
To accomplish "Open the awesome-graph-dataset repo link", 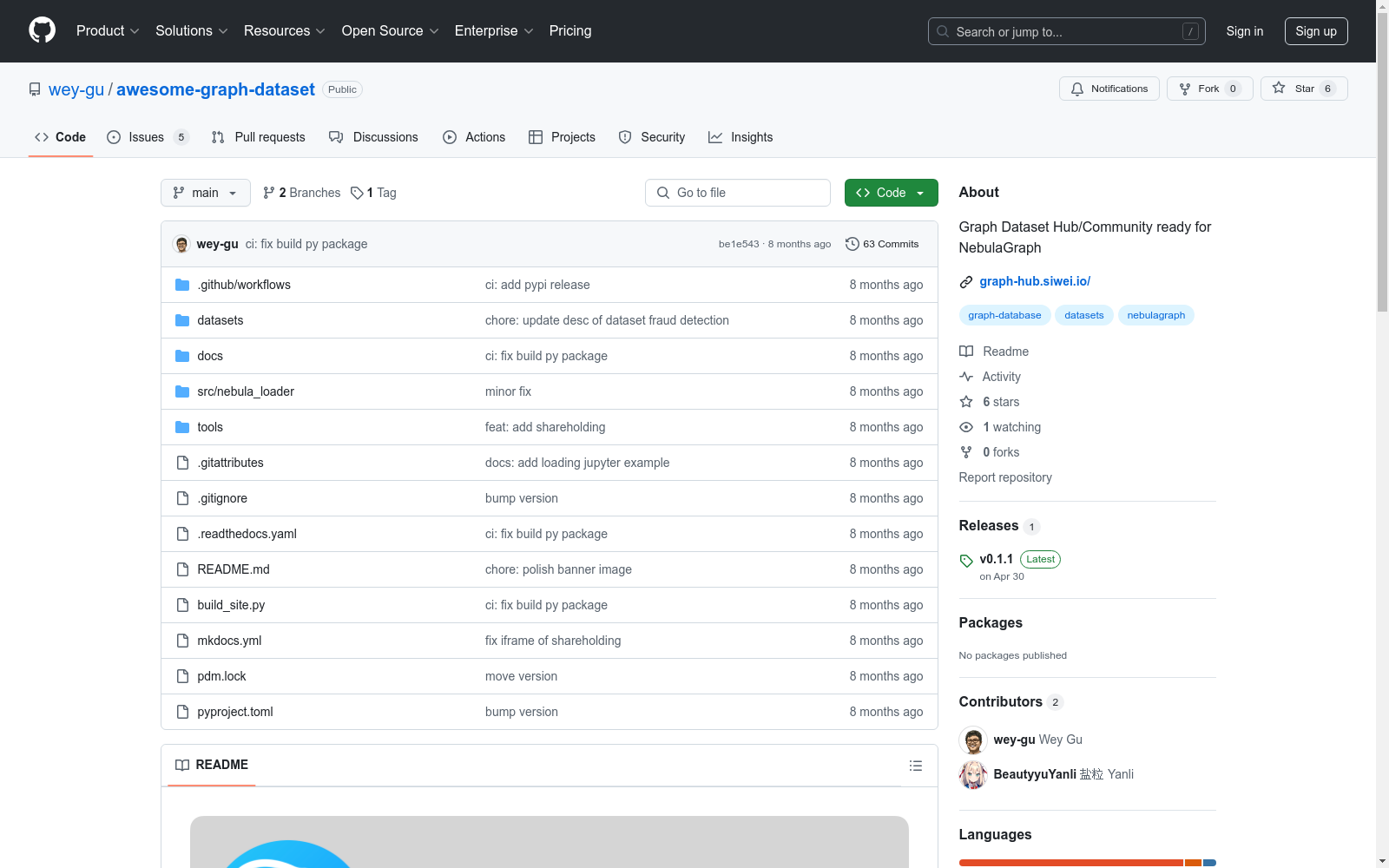I will (215, 89).
